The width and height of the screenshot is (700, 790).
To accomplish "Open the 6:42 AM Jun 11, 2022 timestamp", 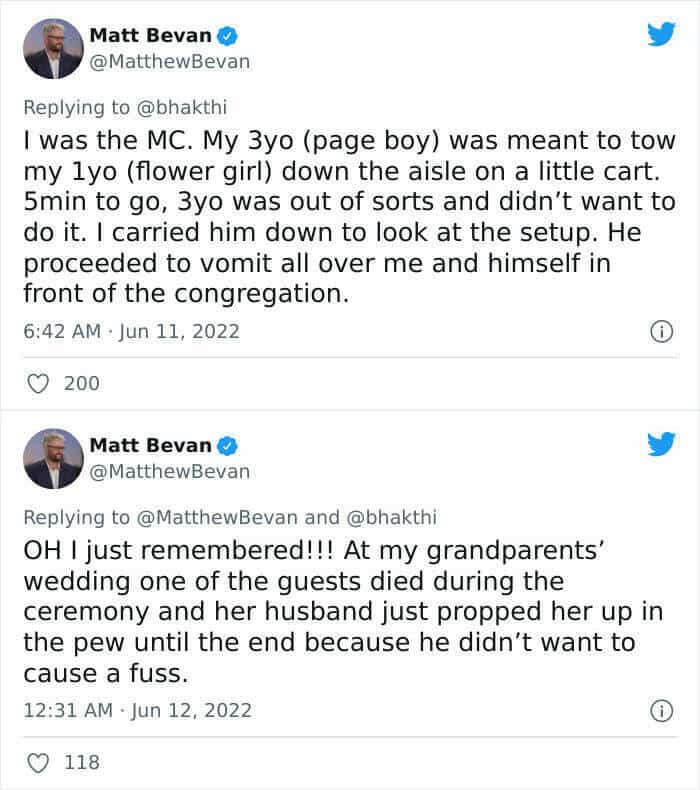I will [x=130, y=331].
